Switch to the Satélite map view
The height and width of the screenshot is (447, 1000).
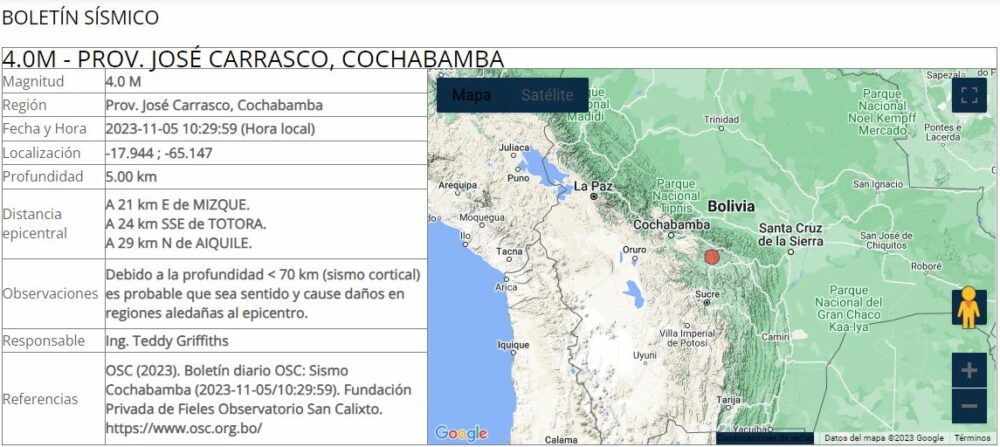(x=546, y=95)
